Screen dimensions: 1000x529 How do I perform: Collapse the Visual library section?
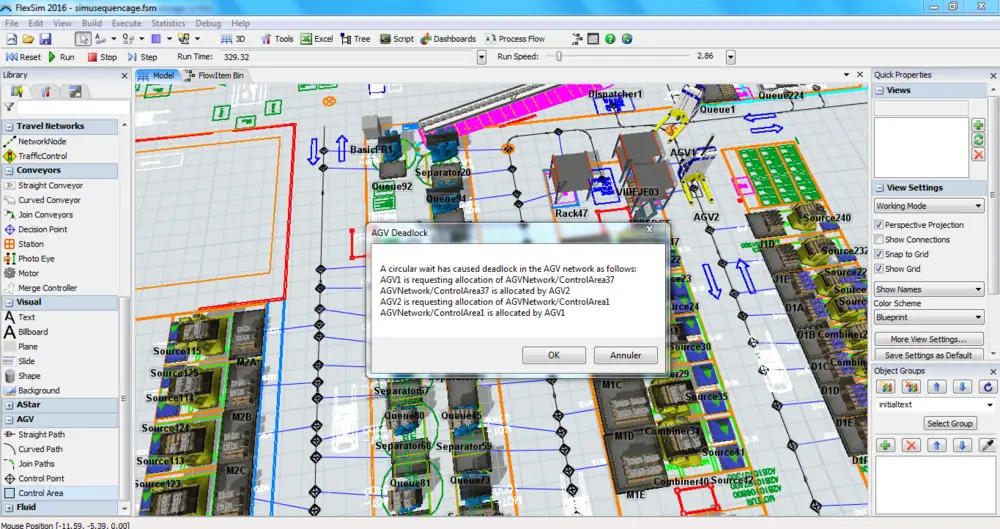(x=9, y=302)
